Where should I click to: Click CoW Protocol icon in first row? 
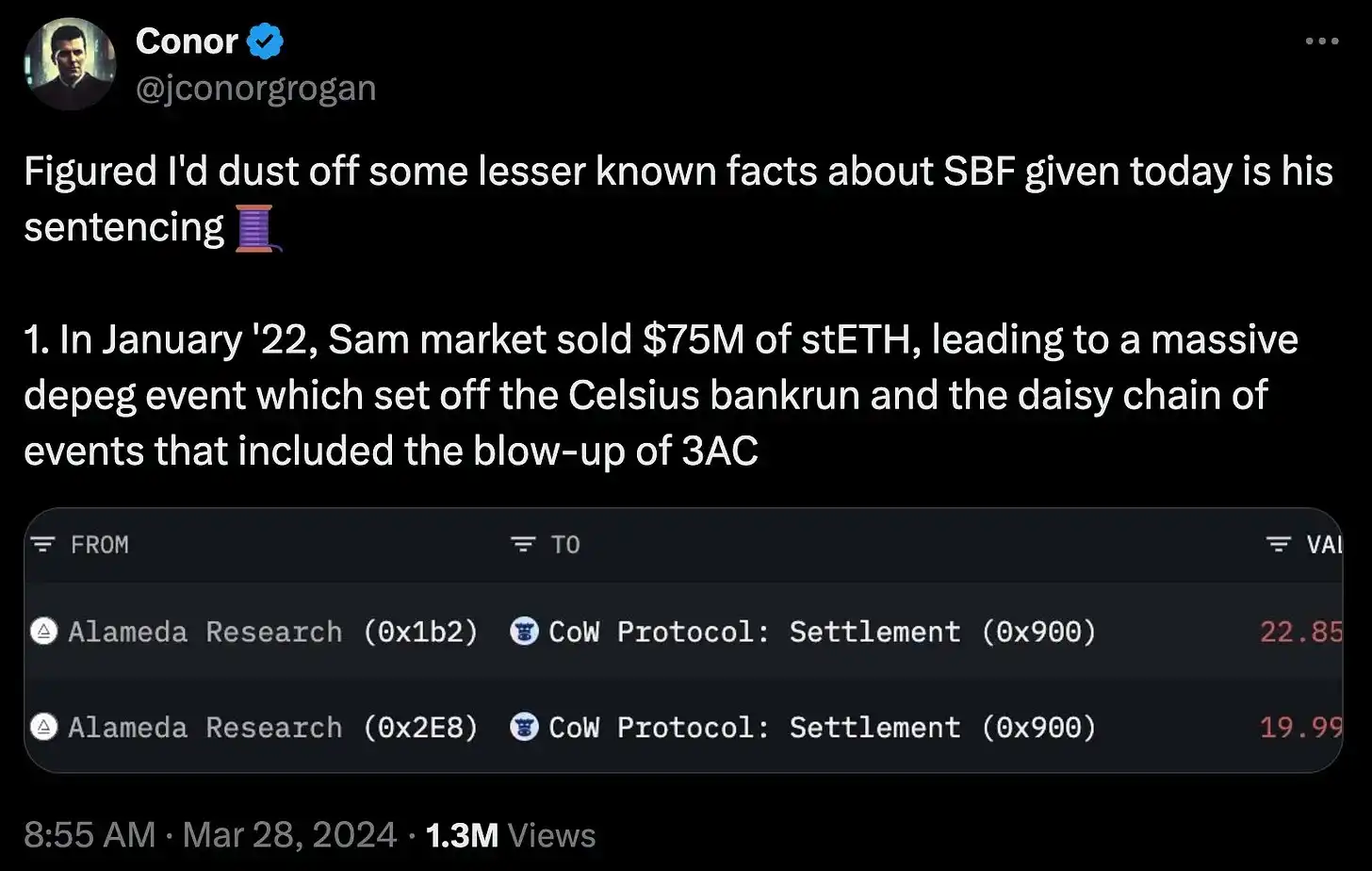coord(524,632)
